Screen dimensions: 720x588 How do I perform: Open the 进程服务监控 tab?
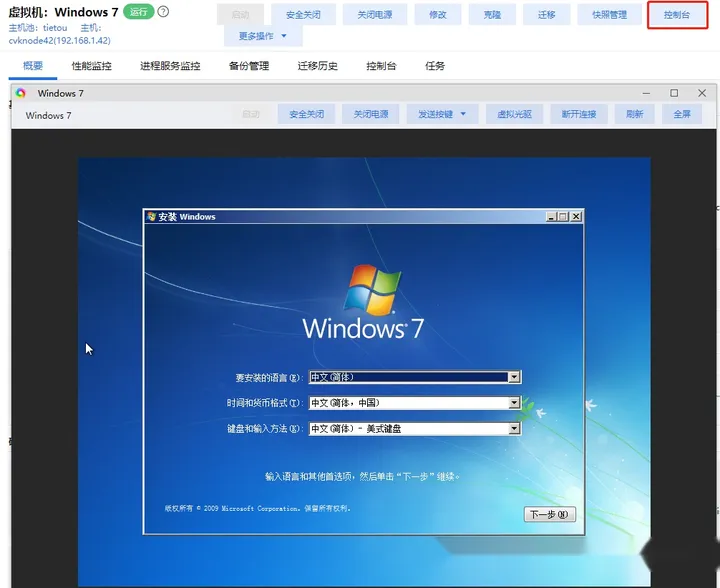(x=170, y=66)
